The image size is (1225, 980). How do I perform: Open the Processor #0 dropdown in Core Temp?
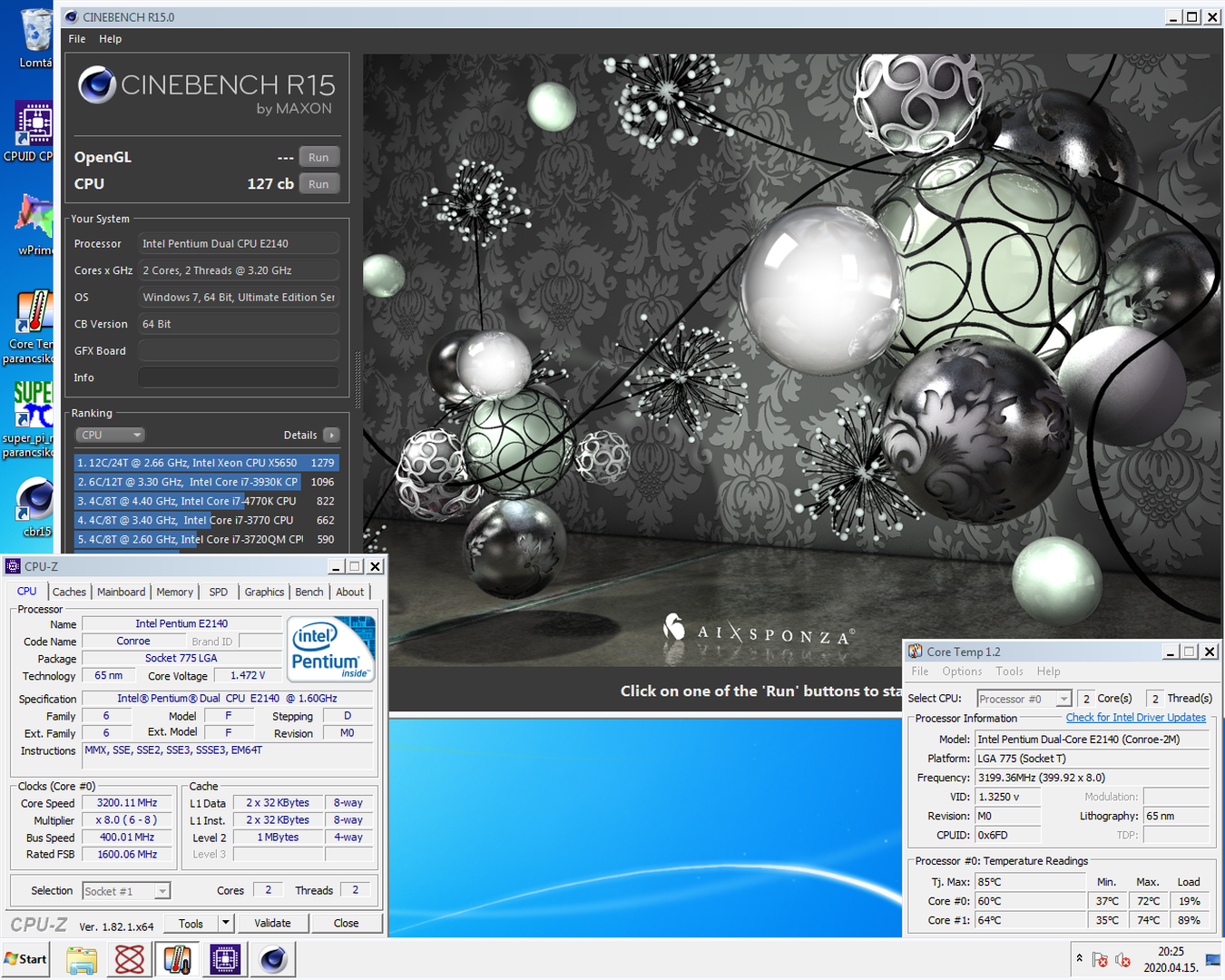click(x=1024, y=699)
